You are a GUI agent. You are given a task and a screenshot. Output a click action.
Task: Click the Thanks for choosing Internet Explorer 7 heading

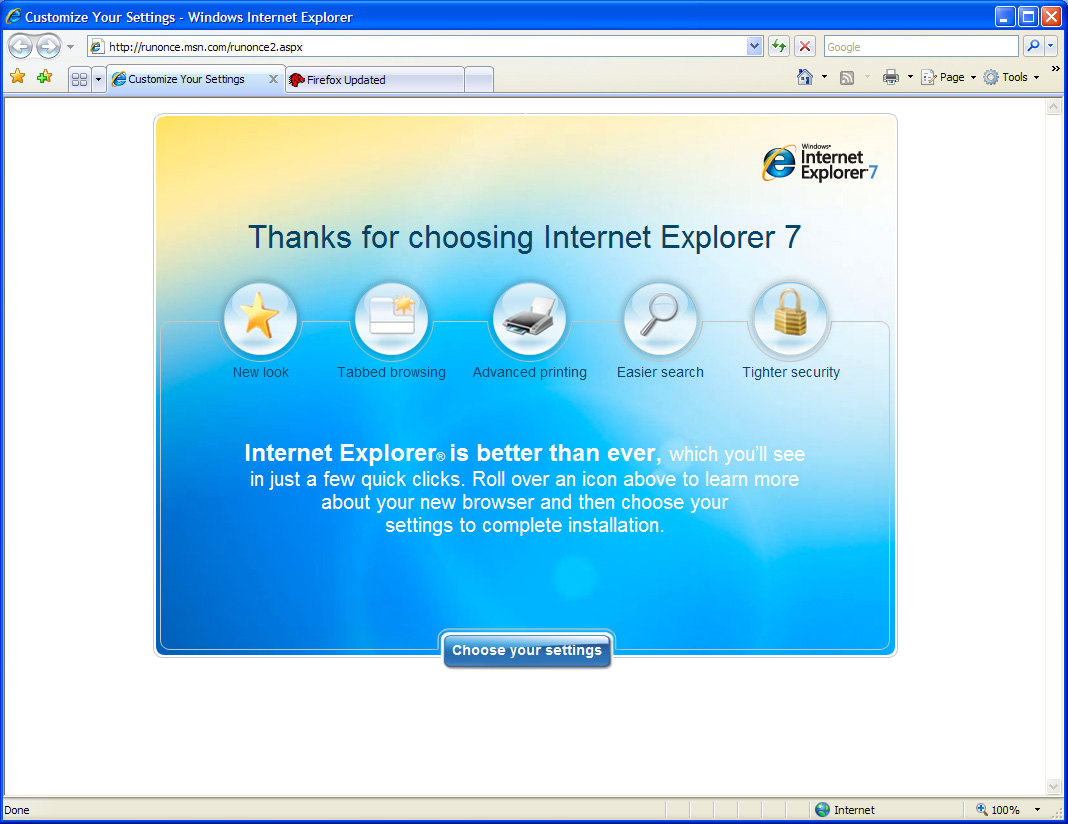[524, 238]
